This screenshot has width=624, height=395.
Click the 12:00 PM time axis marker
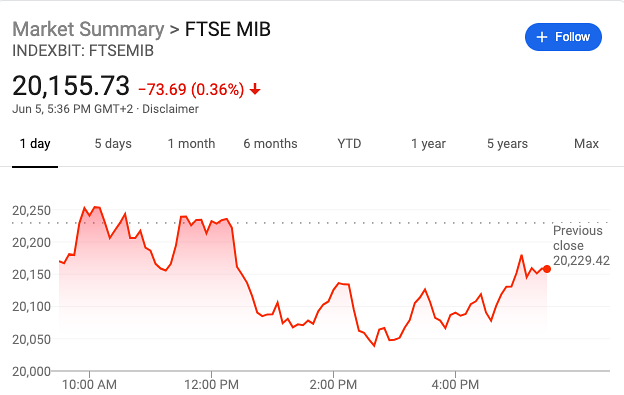(211, 385)
